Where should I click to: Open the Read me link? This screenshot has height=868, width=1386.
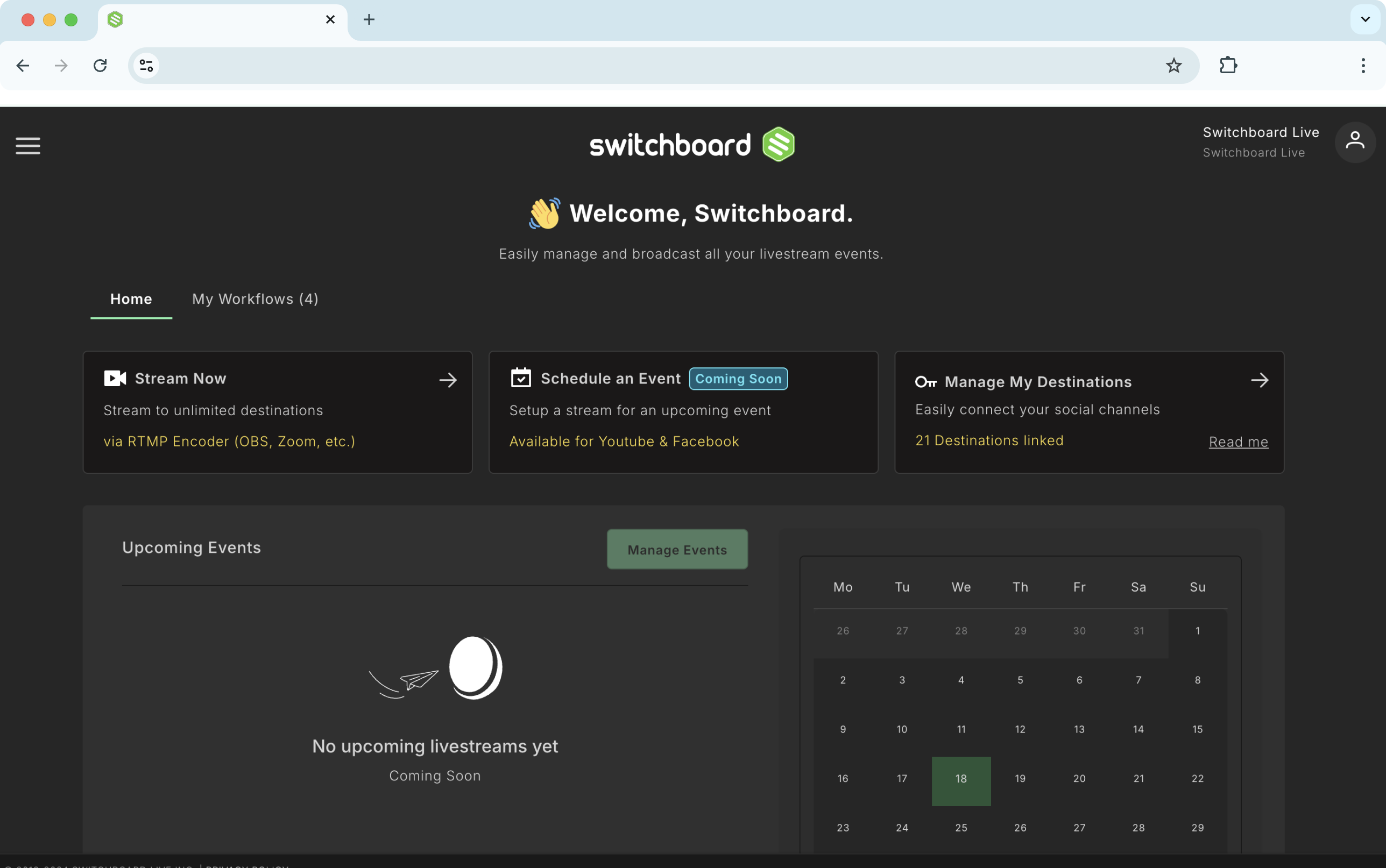point(1238,442)
